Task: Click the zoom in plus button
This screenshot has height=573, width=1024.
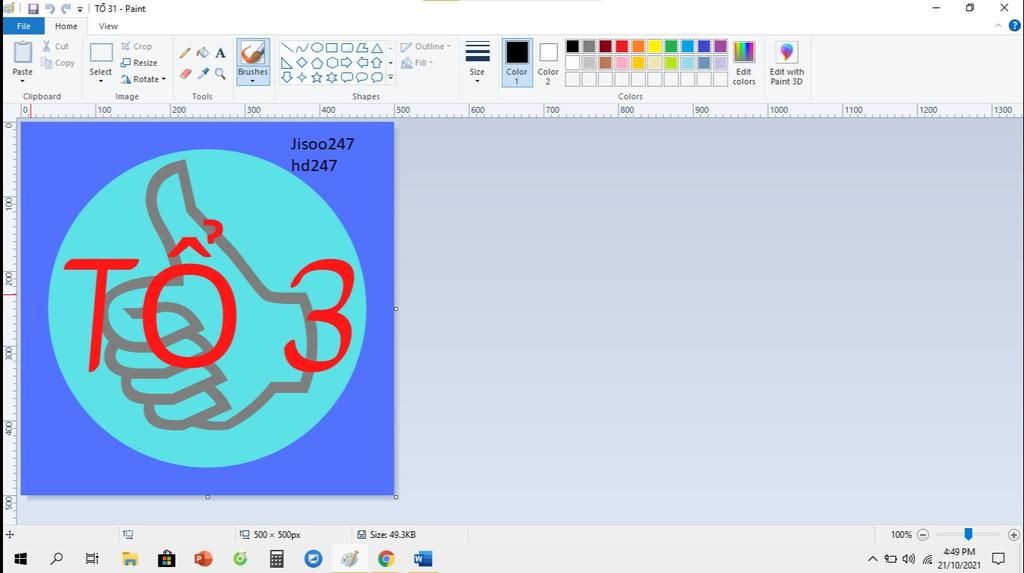Action: point(1014,534)
